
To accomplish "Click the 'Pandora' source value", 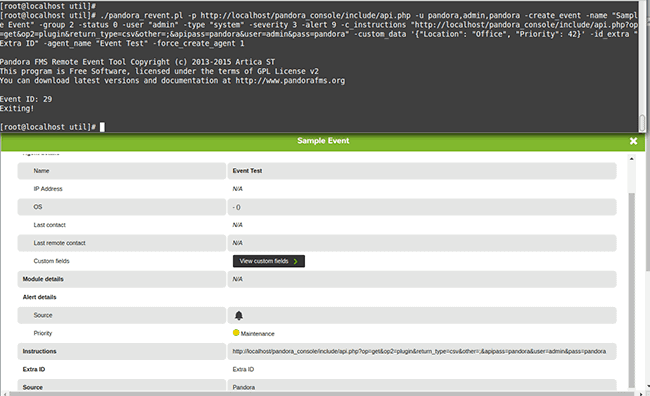I will point(244,387).
